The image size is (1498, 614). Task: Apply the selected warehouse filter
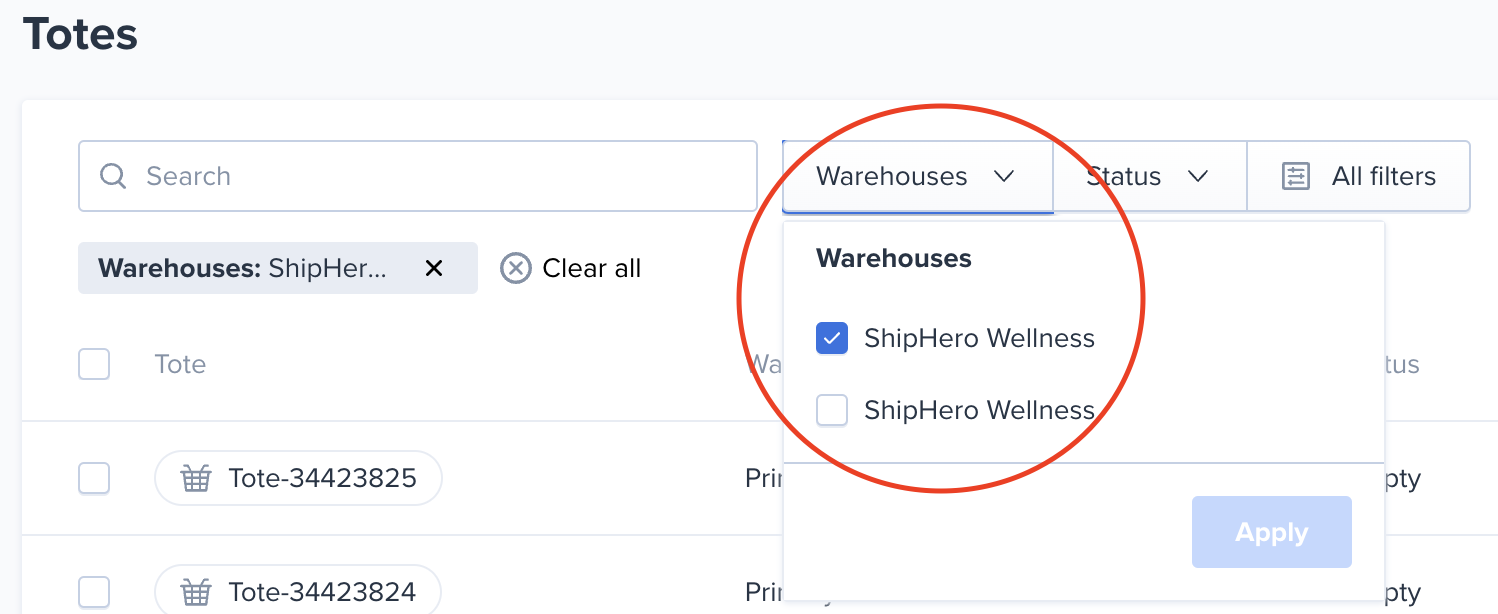coord(1272,532)
